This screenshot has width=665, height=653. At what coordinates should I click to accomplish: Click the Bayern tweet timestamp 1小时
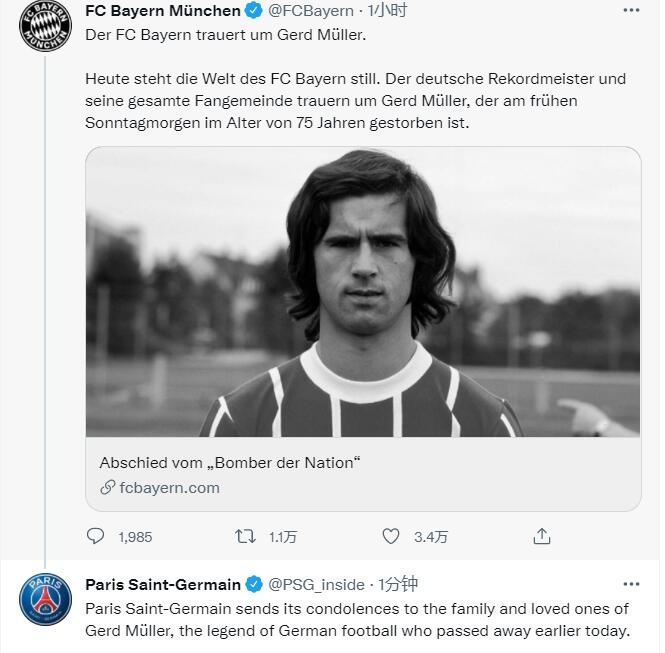point(389,11)
